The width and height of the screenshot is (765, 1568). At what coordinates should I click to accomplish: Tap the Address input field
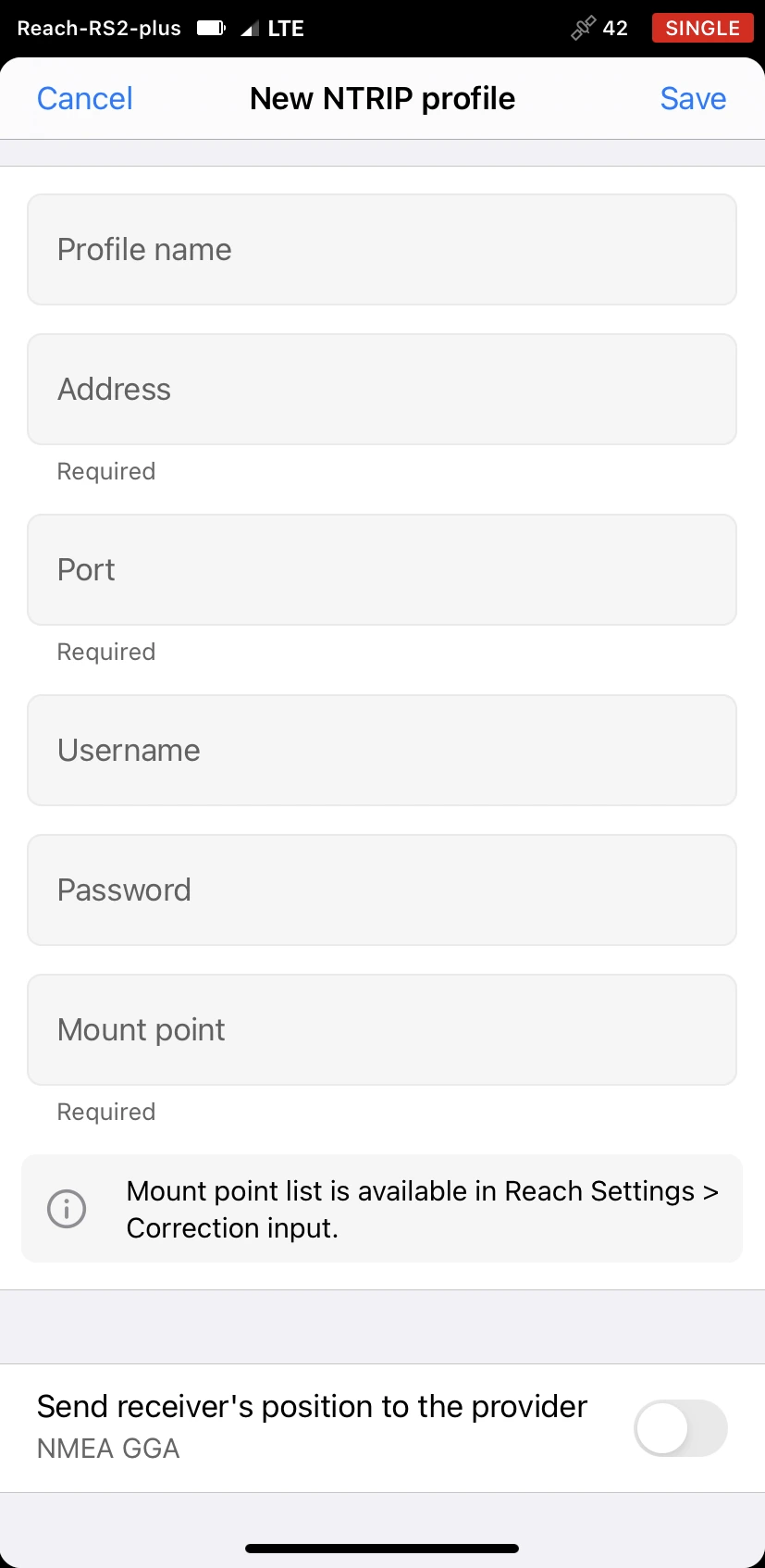pyautogui.click(x=382, y=390)
